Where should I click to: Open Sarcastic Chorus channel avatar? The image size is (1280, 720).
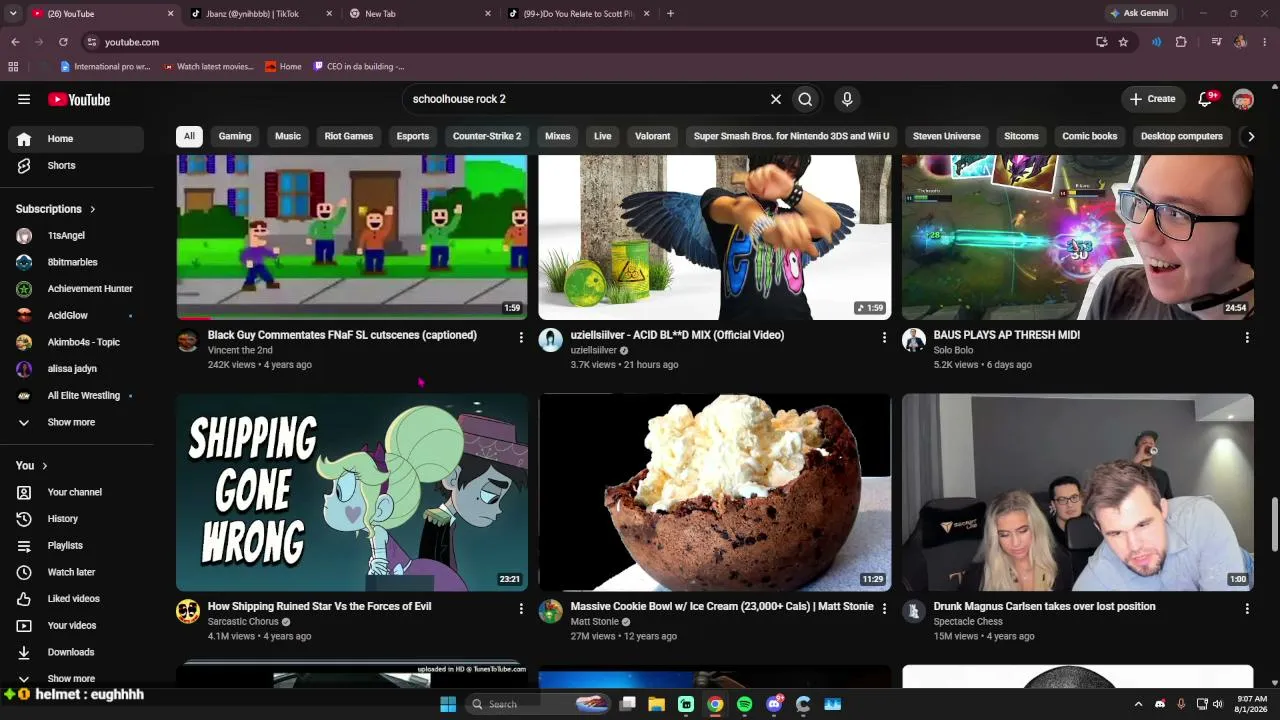(188, 612)
